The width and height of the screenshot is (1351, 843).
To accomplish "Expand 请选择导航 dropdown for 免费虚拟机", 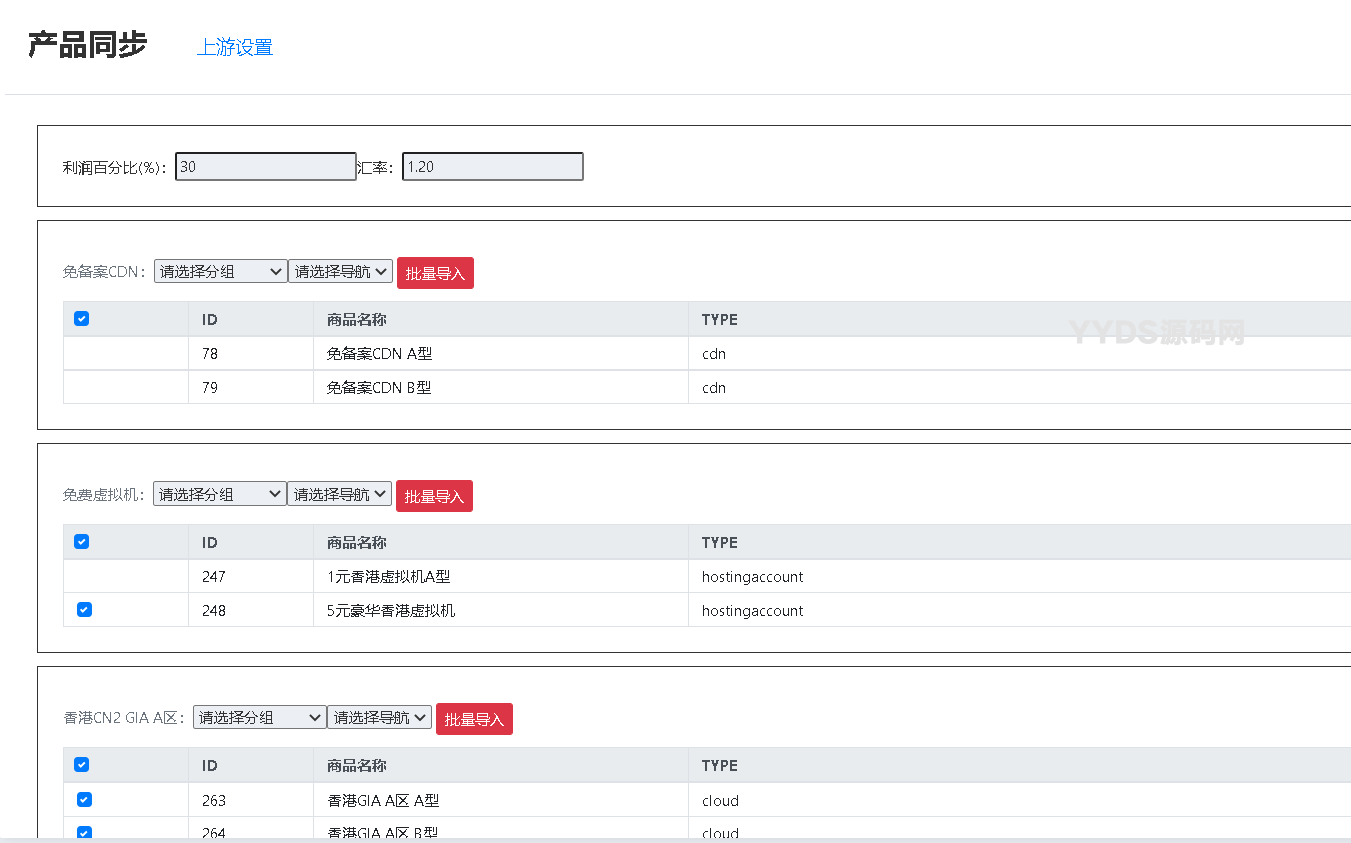I will pyautogui.click(x=339, y=495).
